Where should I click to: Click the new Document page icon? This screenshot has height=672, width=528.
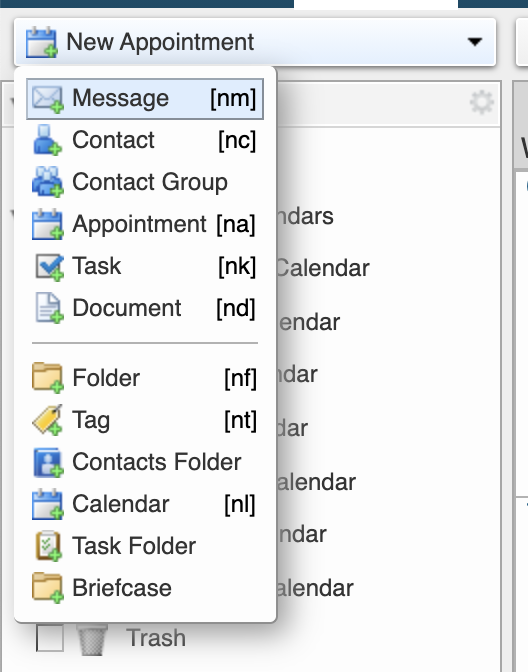(48, 308)
